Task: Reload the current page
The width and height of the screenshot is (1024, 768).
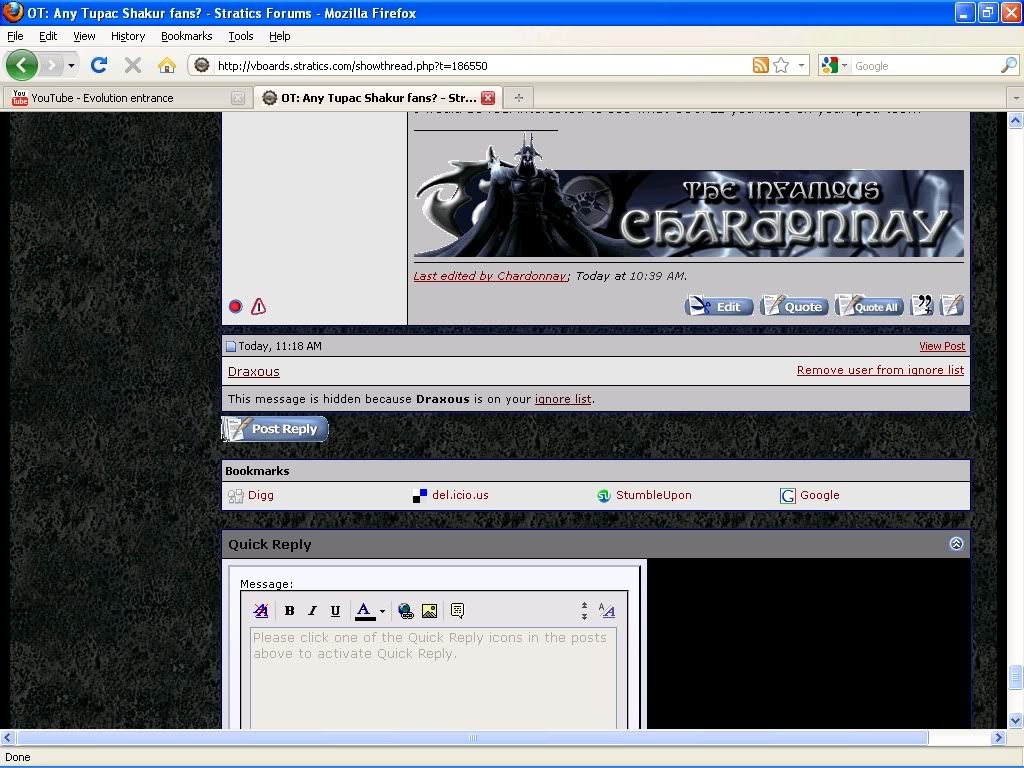Action: click(x=99, y=65)
